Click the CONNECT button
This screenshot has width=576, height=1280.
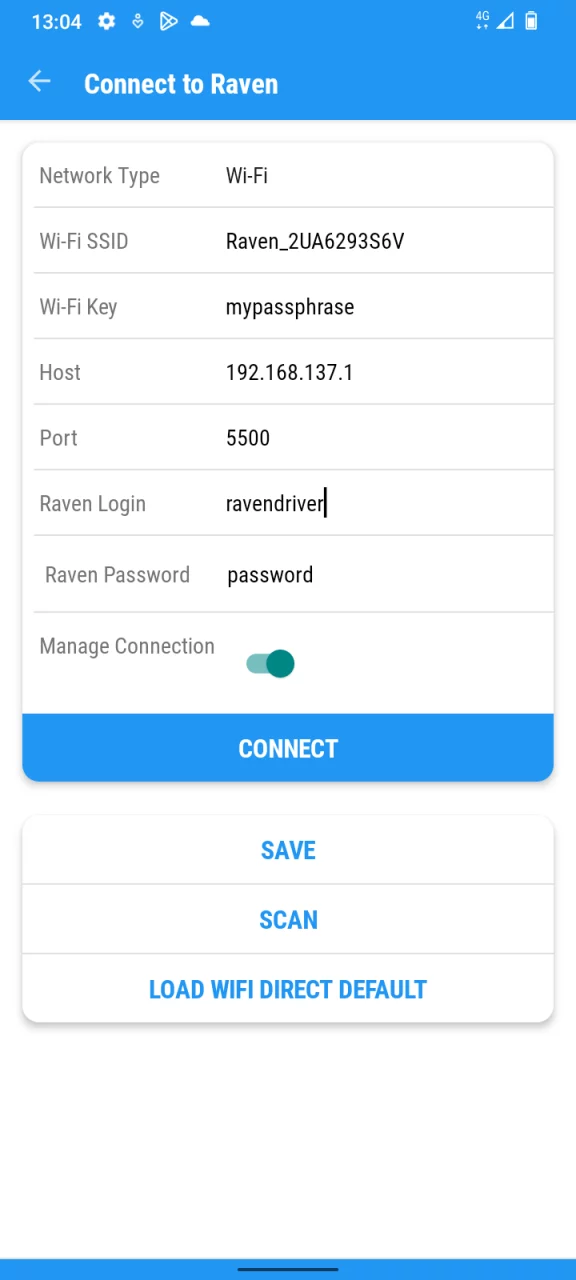coord(288,748)
